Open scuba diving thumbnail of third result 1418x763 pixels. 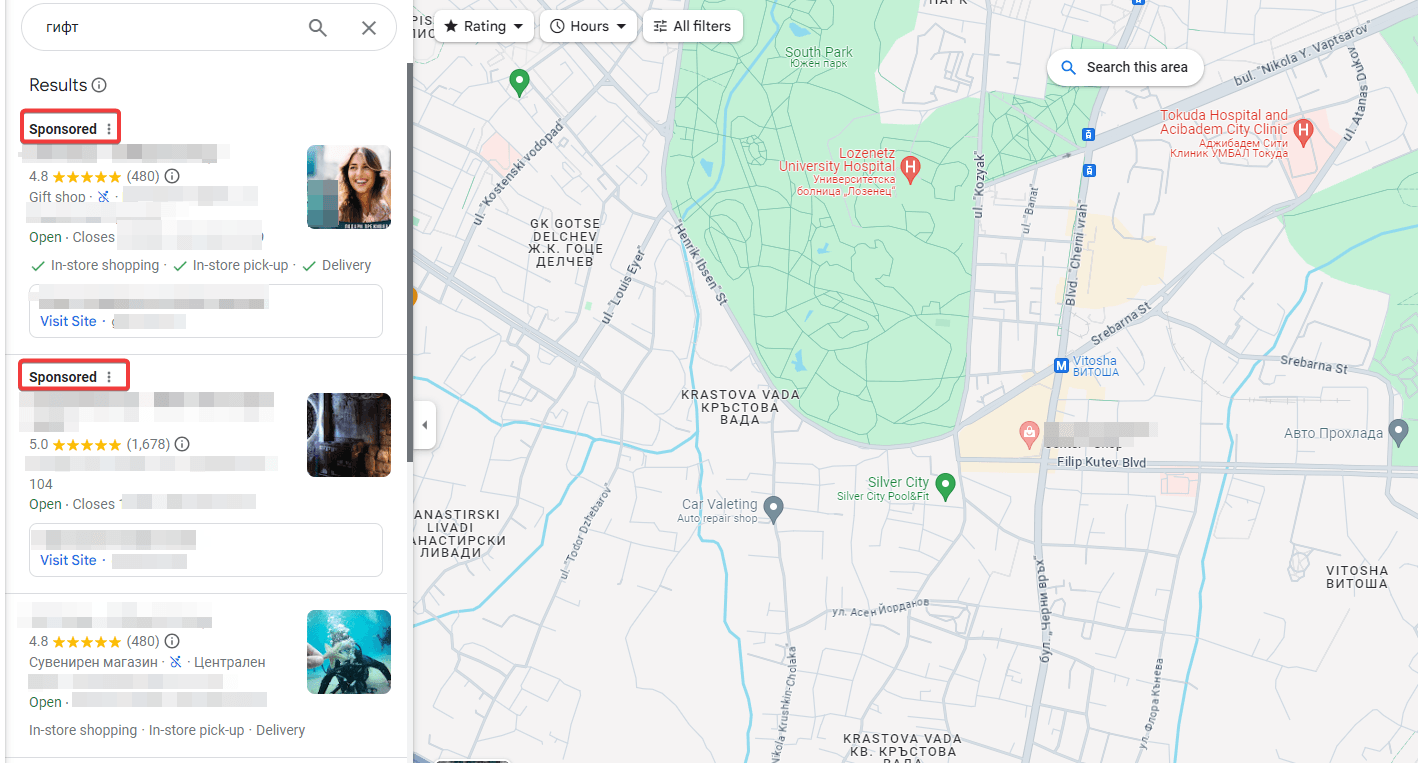pyautogui.click(x=349, y=652)
